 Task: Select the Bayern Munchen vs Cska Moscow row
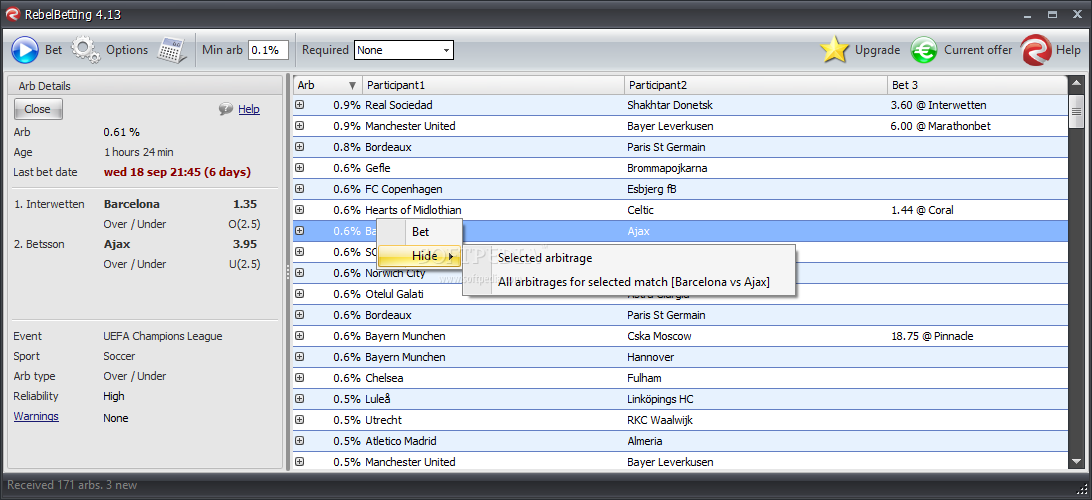pos(680,336)
